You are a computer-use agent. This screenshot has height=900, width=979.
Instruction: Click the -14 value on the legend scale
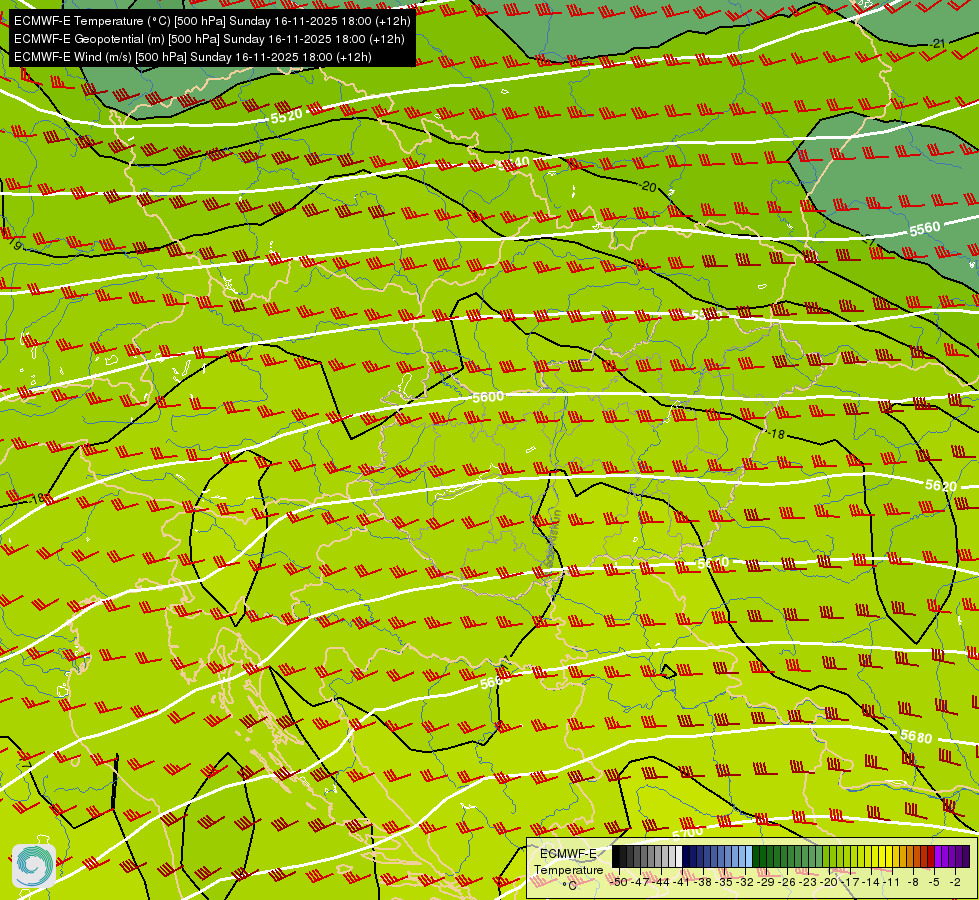coord(872,882)
